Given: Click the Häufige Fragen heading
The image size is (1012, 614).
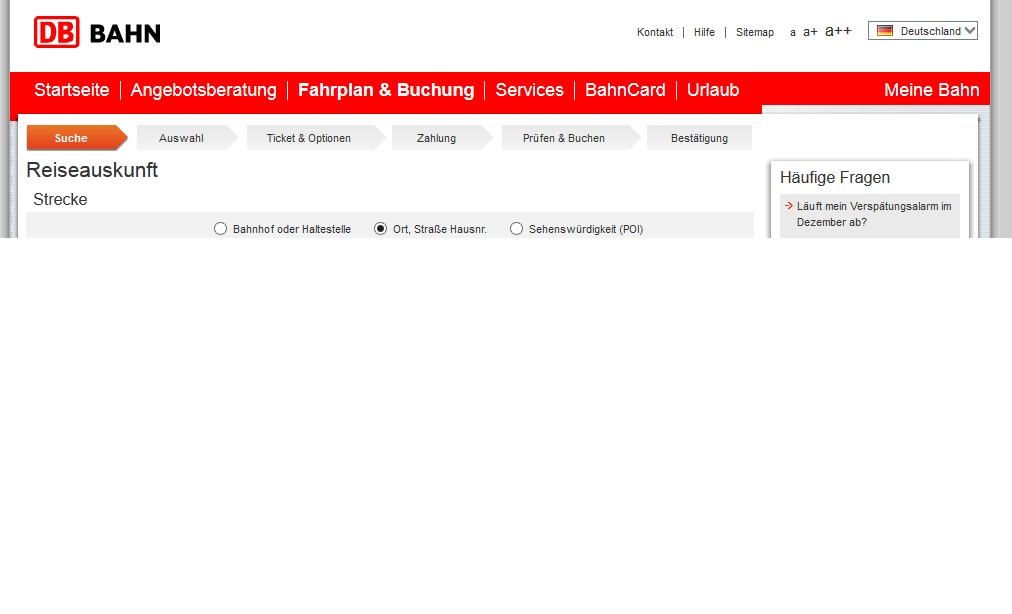Looking at the screenshot, I should click(835, 178).
